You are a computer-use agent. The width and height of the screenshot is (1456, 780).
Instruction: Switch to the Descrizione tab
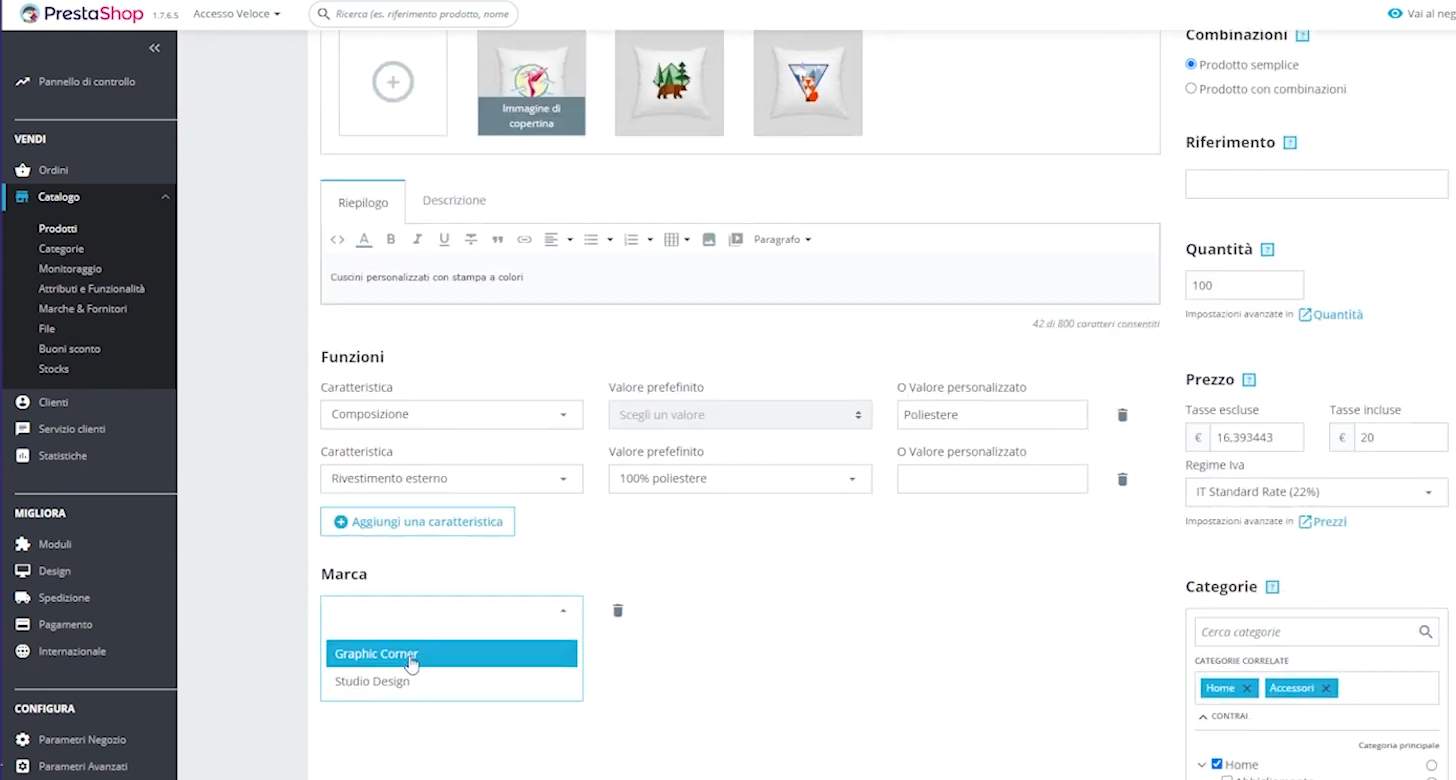coord(454,200)
